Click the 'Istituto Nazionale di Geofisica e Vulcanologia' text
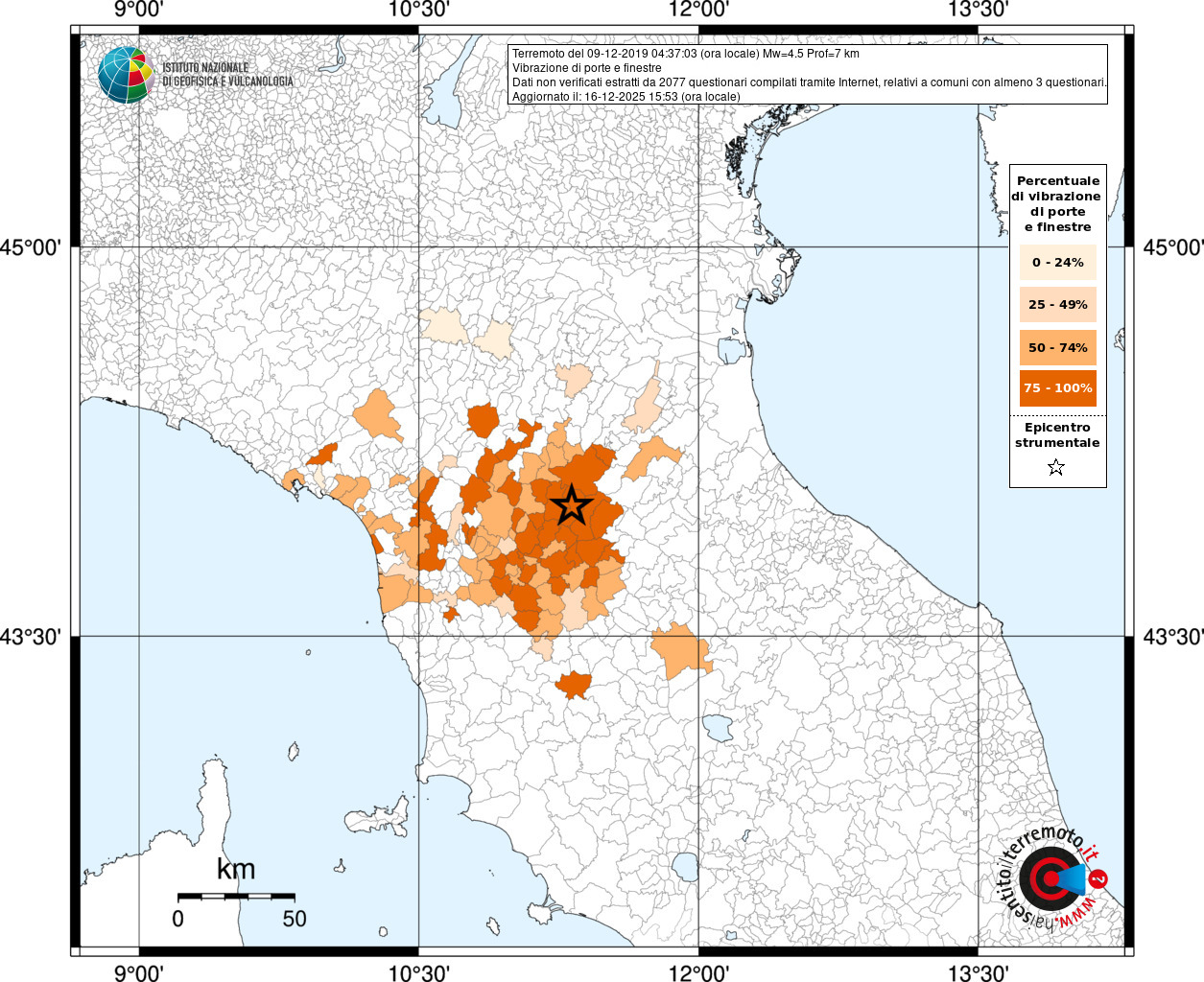 pyautogui.click(x=227, y=75)
